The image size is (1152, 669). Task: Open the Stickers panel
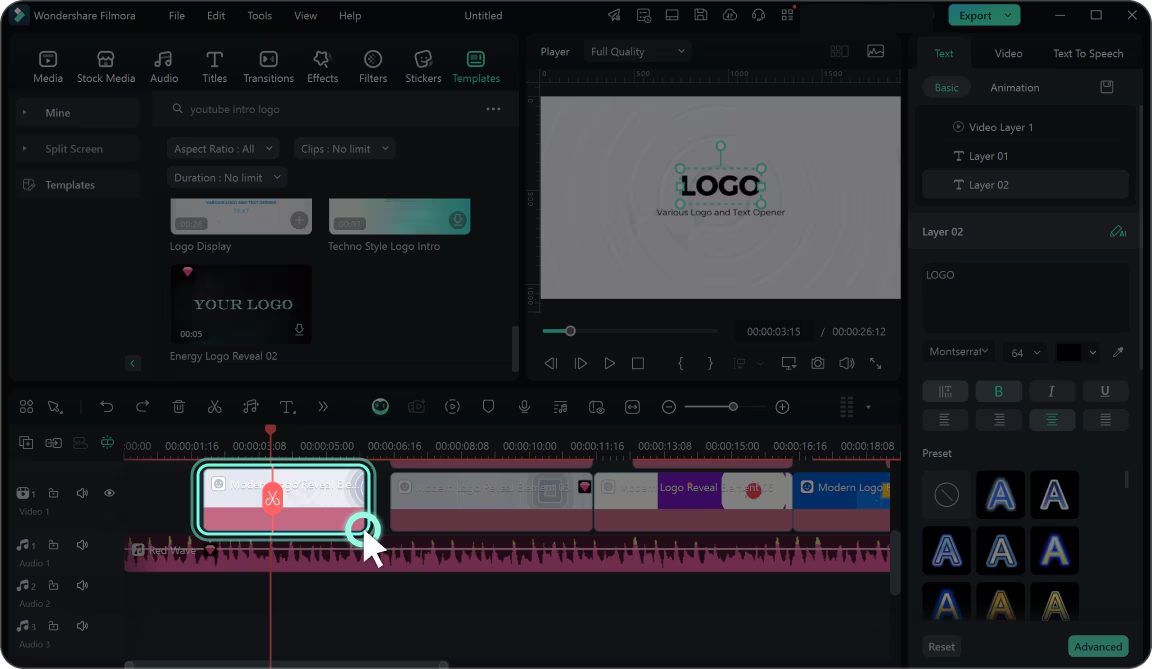[423, 66]
